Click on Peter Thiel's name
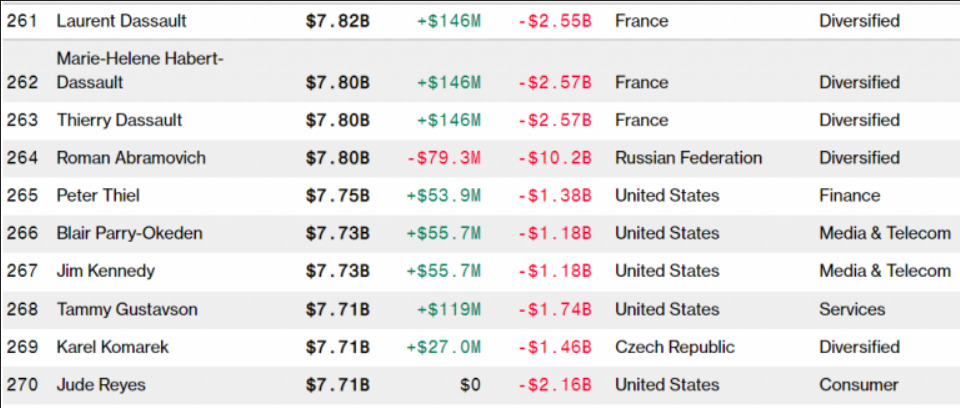This screenshot has height=408, width=960. [96, 195]
